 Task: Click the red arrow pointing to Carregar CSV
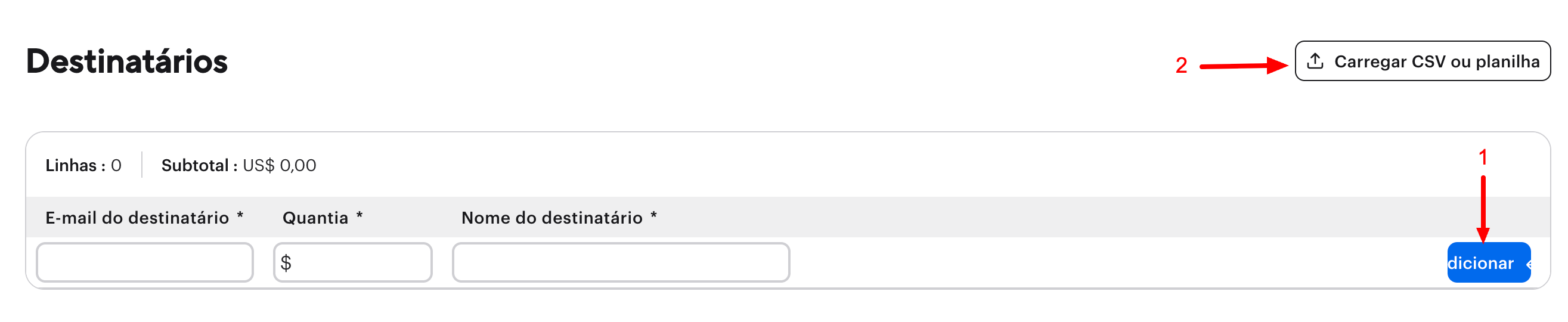point(1243,65)
